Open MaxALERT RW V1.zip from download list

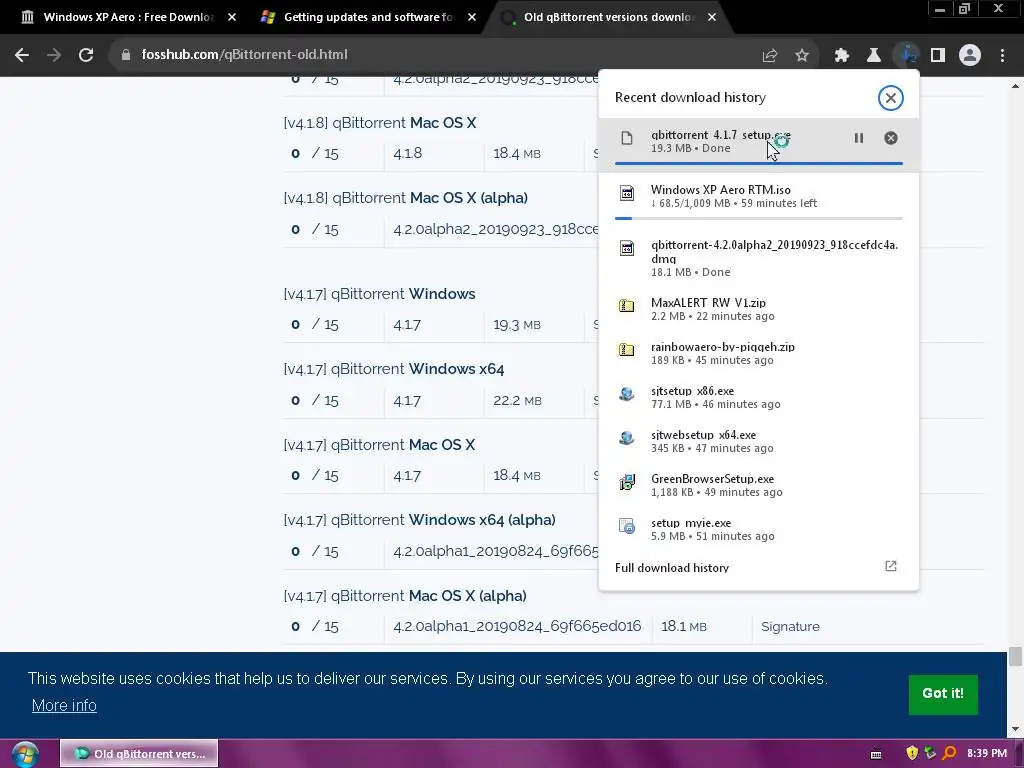758,309
